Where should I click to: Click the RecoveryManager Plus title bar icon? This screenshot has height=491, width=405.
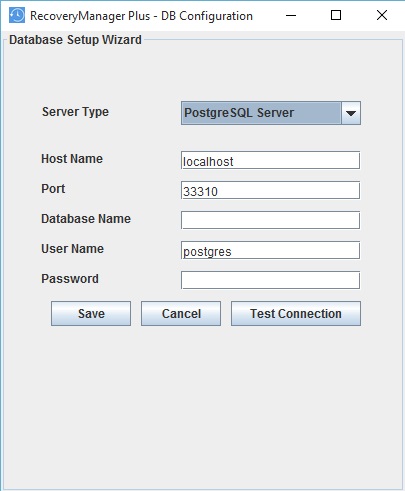pyautogui.click(x=17, y=15)
